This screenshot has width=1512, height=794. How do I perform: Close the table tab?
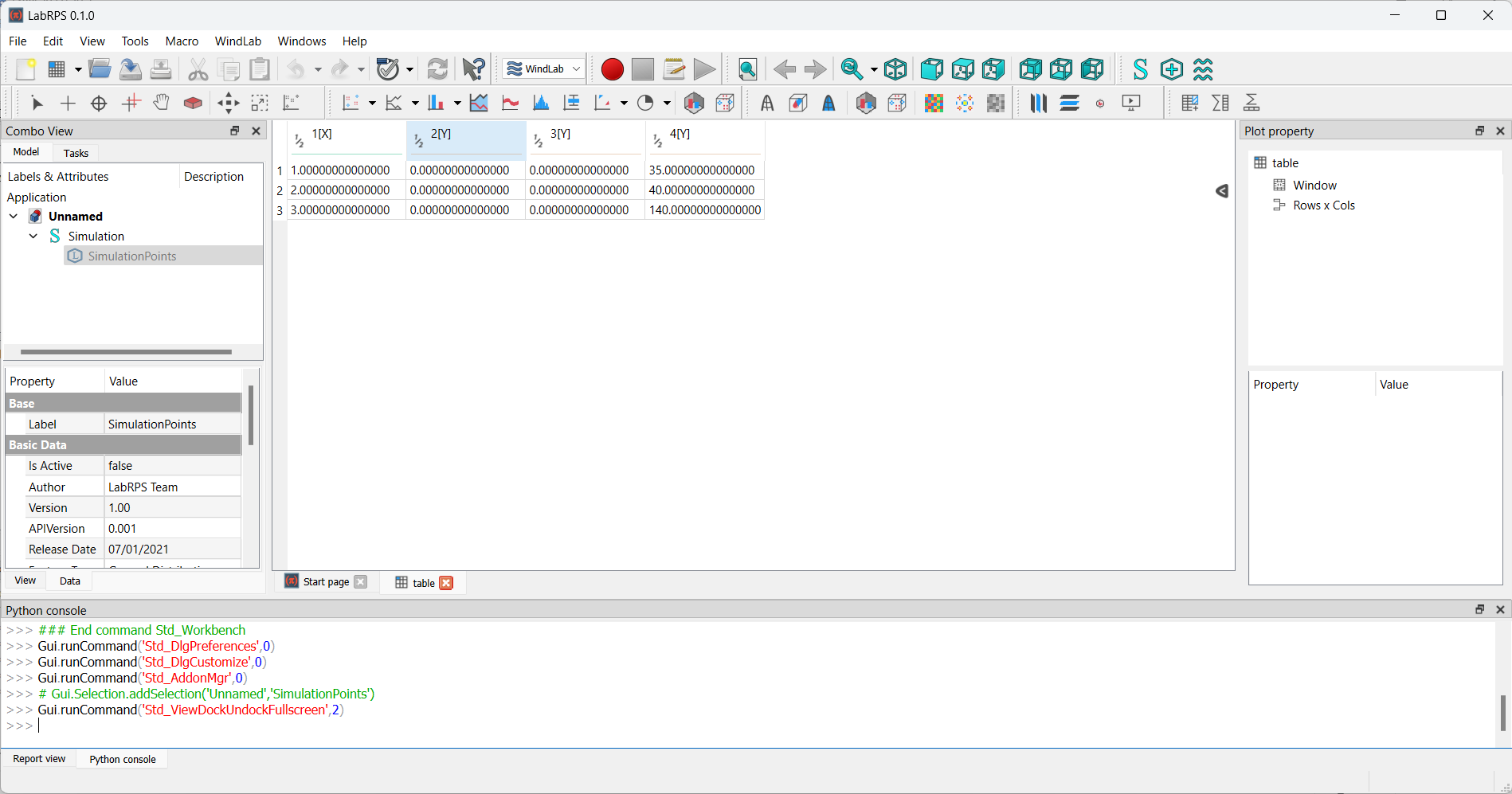point(446,583)
